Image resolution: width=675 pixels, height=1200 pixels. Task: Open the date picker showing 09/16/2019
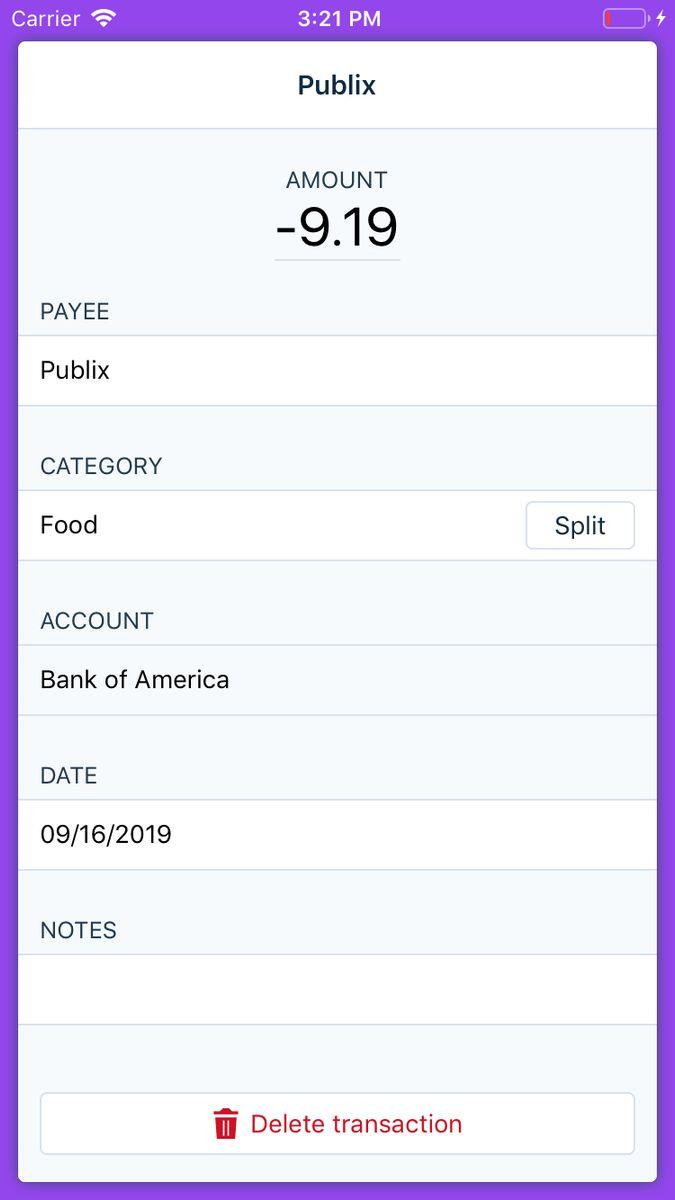(x=337, y=834)
